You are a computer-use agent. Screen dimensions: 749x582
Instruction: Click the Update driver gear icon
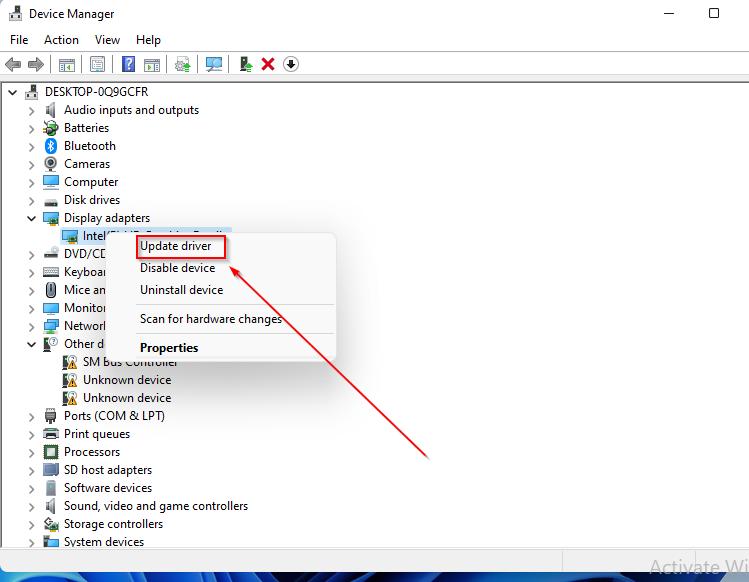[182, 65]
